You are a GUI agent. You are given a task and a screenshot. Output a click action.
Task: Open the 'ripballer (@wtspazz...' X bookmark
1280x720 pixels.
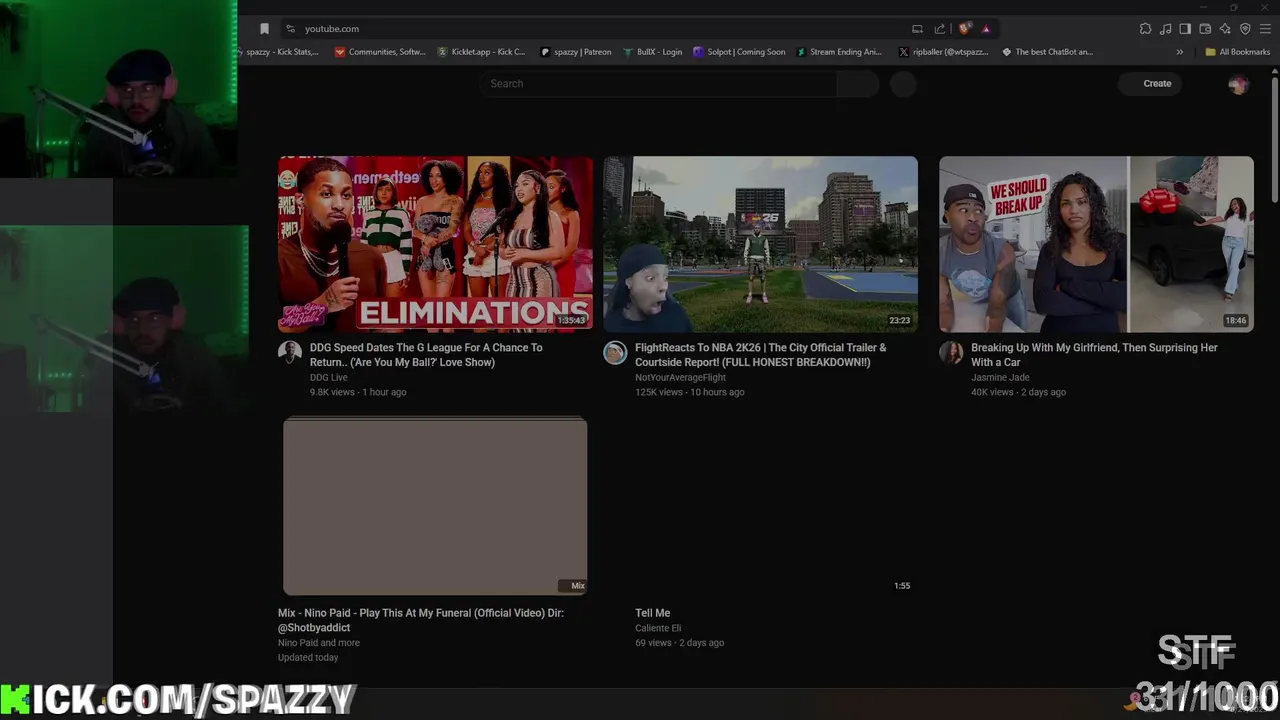point(944,52)
